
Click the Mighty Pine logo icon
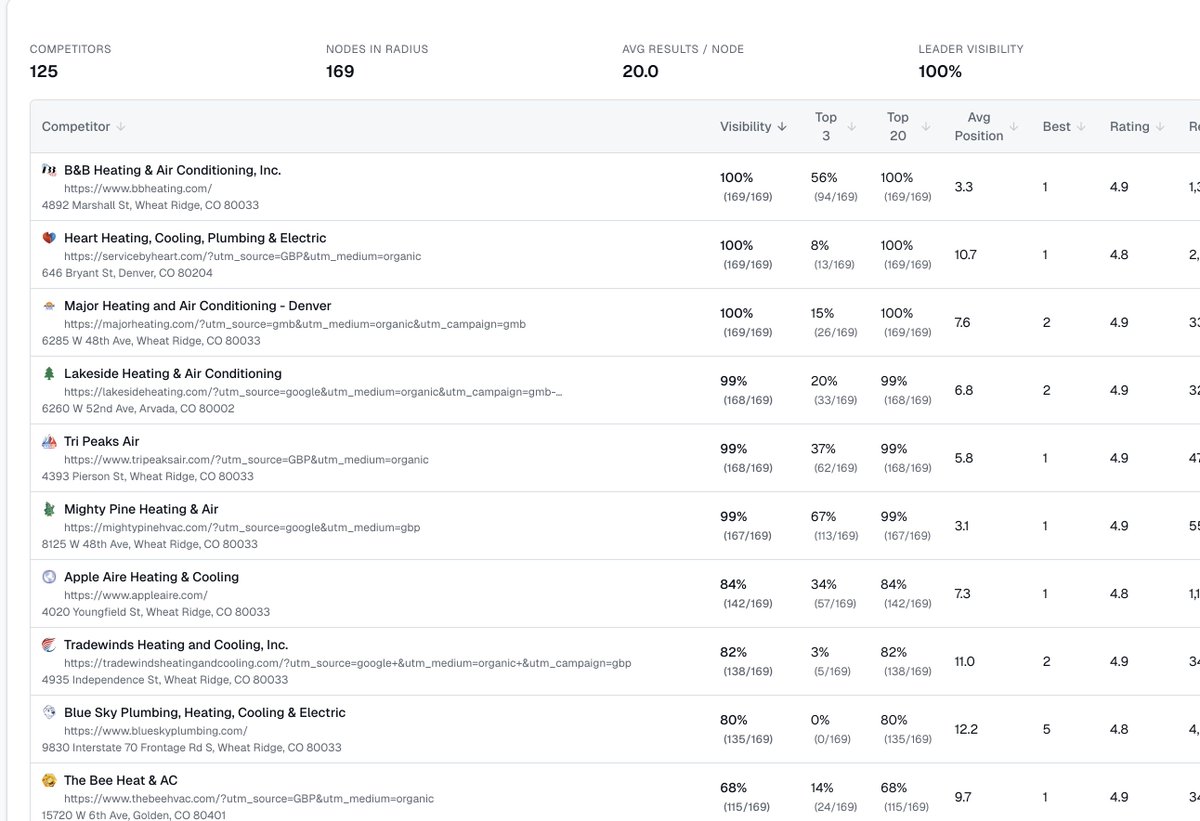pyautogui.click(x=49, y=509)
